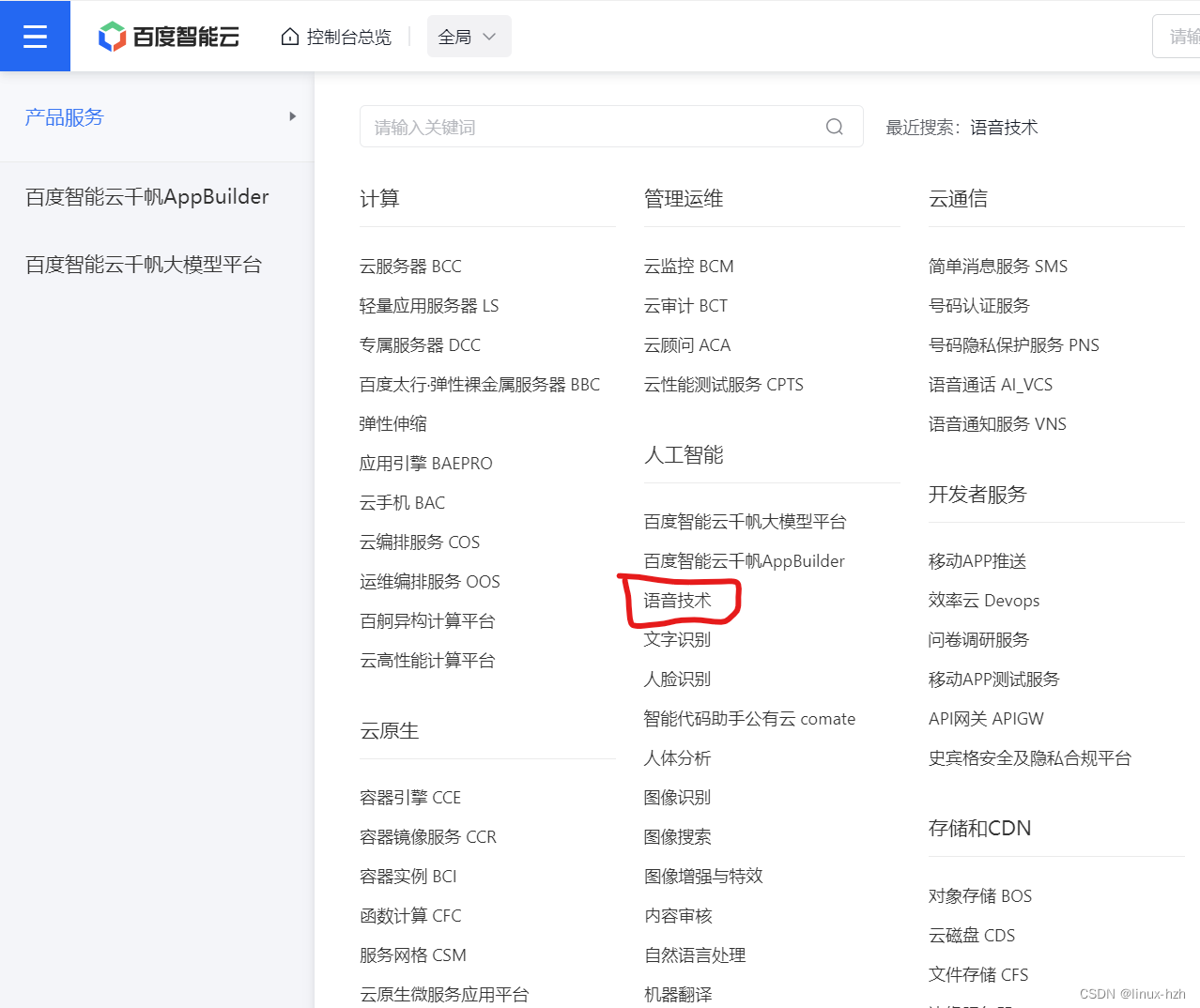Open 语音通话 AI_VCS
Viewport: 1200px width, 1008px height.
click(991, 385)
